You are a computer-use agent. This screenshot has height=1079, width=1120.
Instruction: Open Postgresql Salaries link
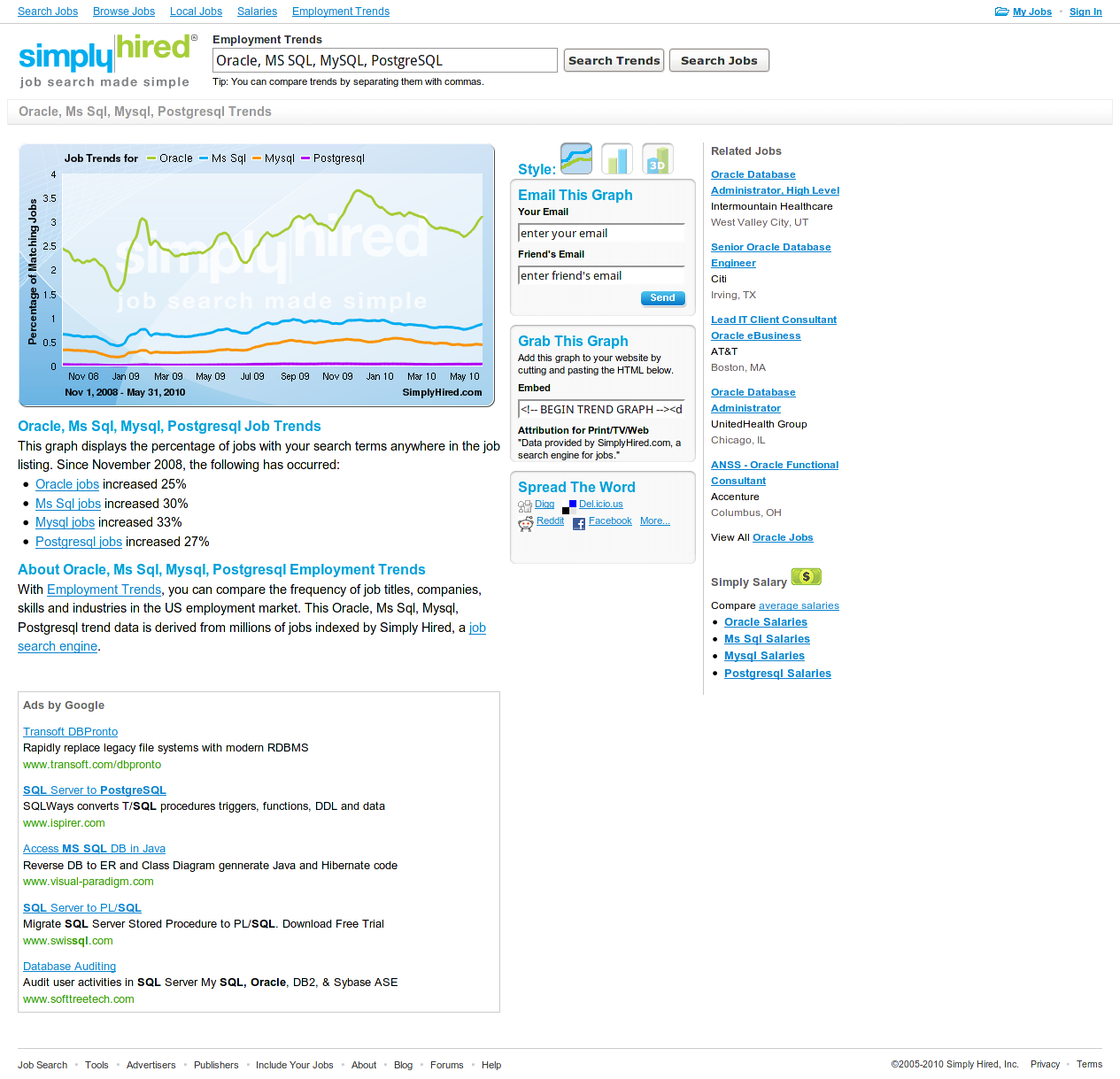tap(777, 674)
